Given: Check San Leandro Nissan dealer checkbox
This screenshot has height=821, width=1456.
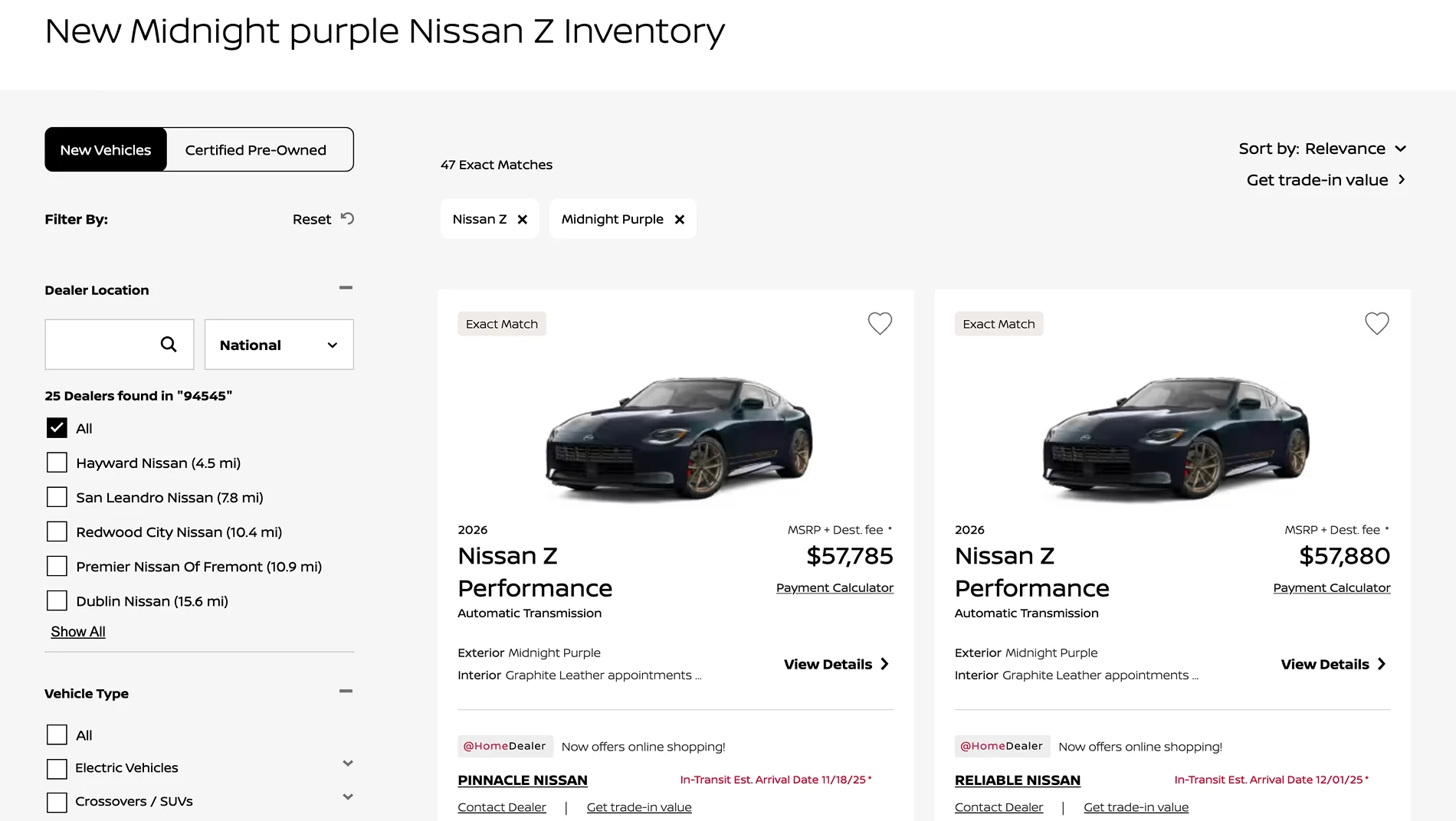Looking at the screenshot, I should (57, 497).
